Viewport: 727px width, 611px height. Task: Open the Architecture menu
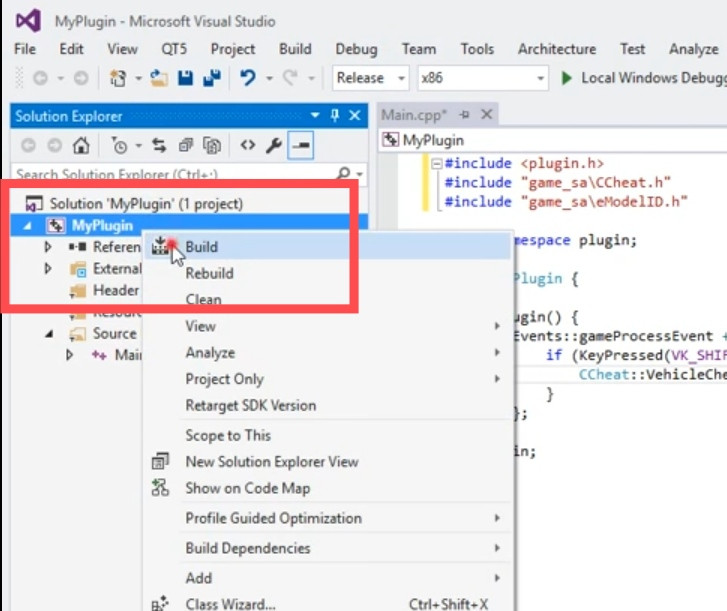coord(557,49)
